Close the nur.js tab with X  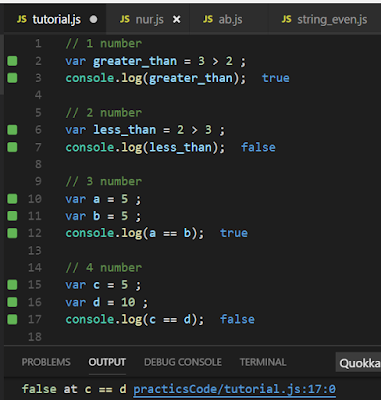[177, 20]
